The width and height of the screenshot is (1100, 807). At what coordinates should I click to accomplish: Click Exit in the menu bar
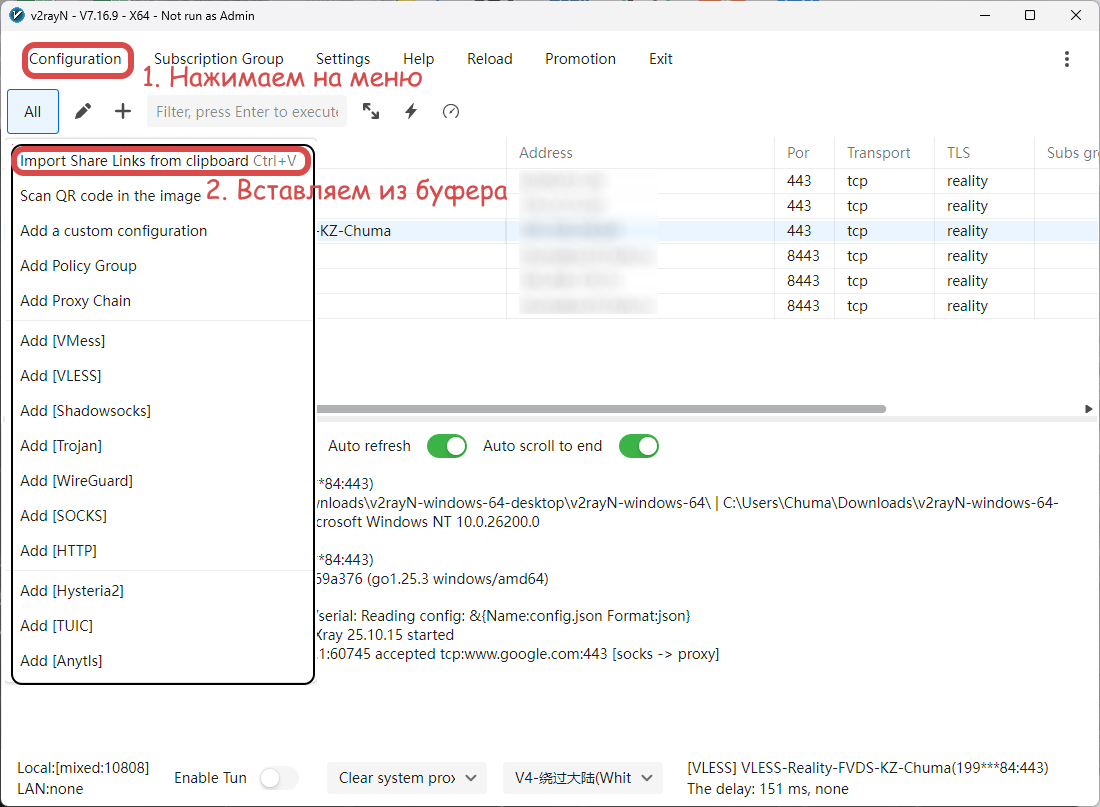(x=661, y=59)
